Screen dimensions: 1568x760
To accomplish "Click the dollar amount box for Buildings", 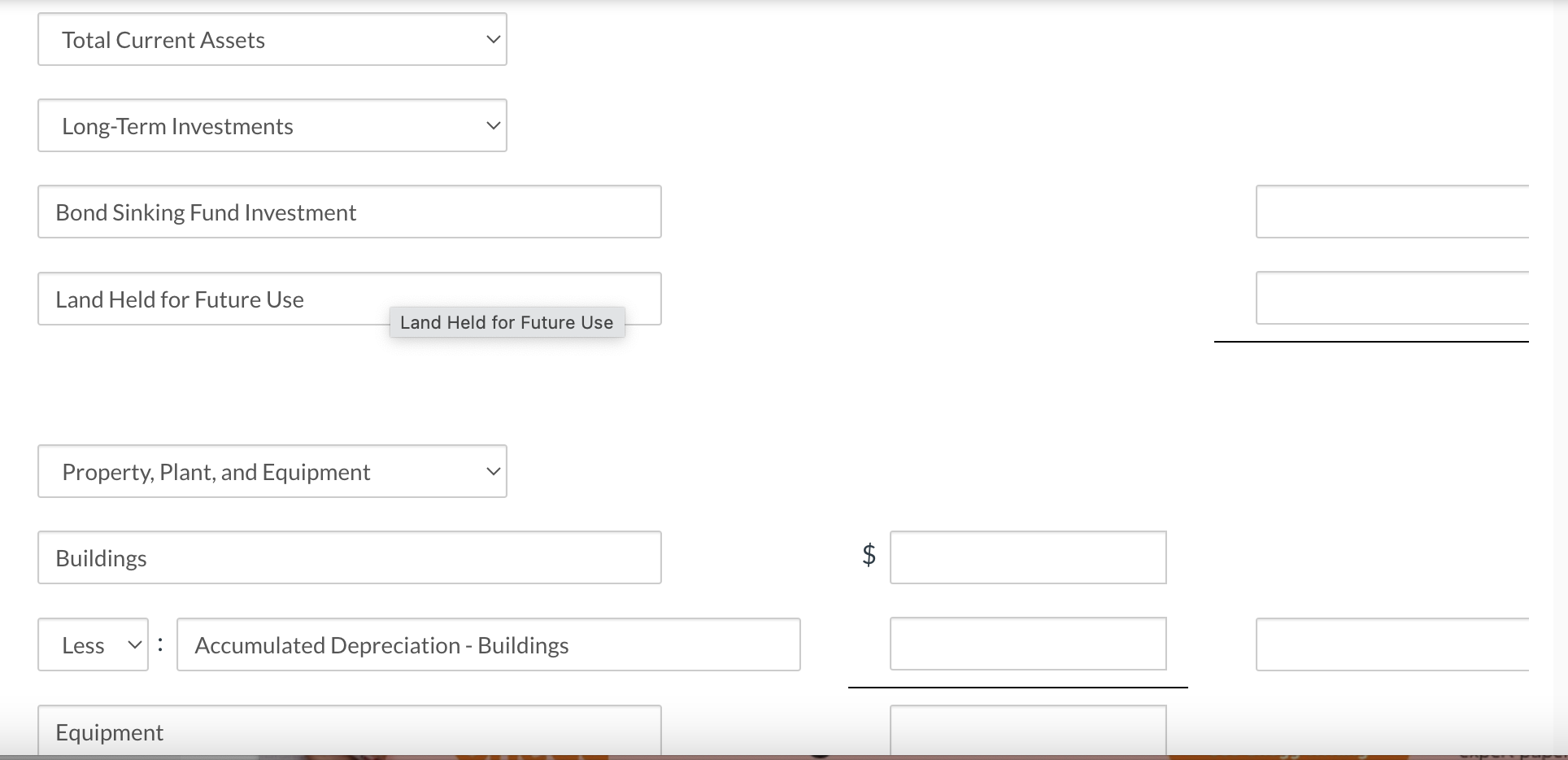I will click(1028, 557).
